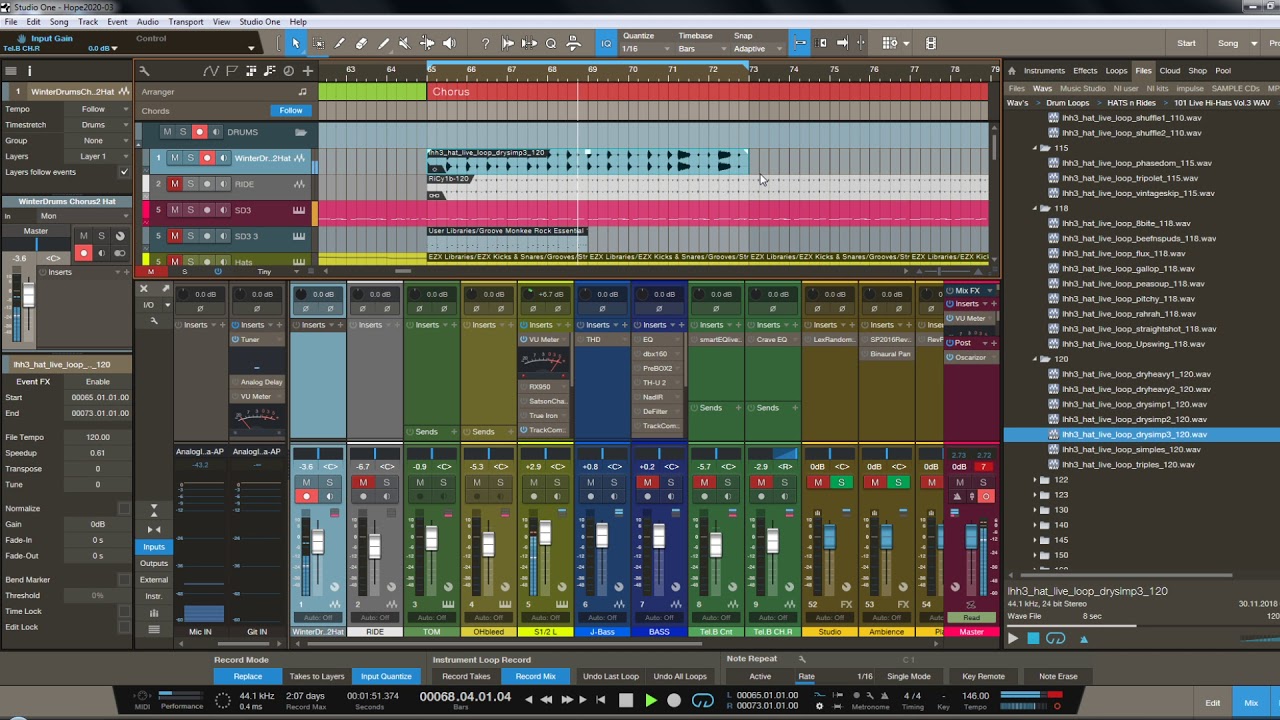Select the Mute tool

[404, 43]
